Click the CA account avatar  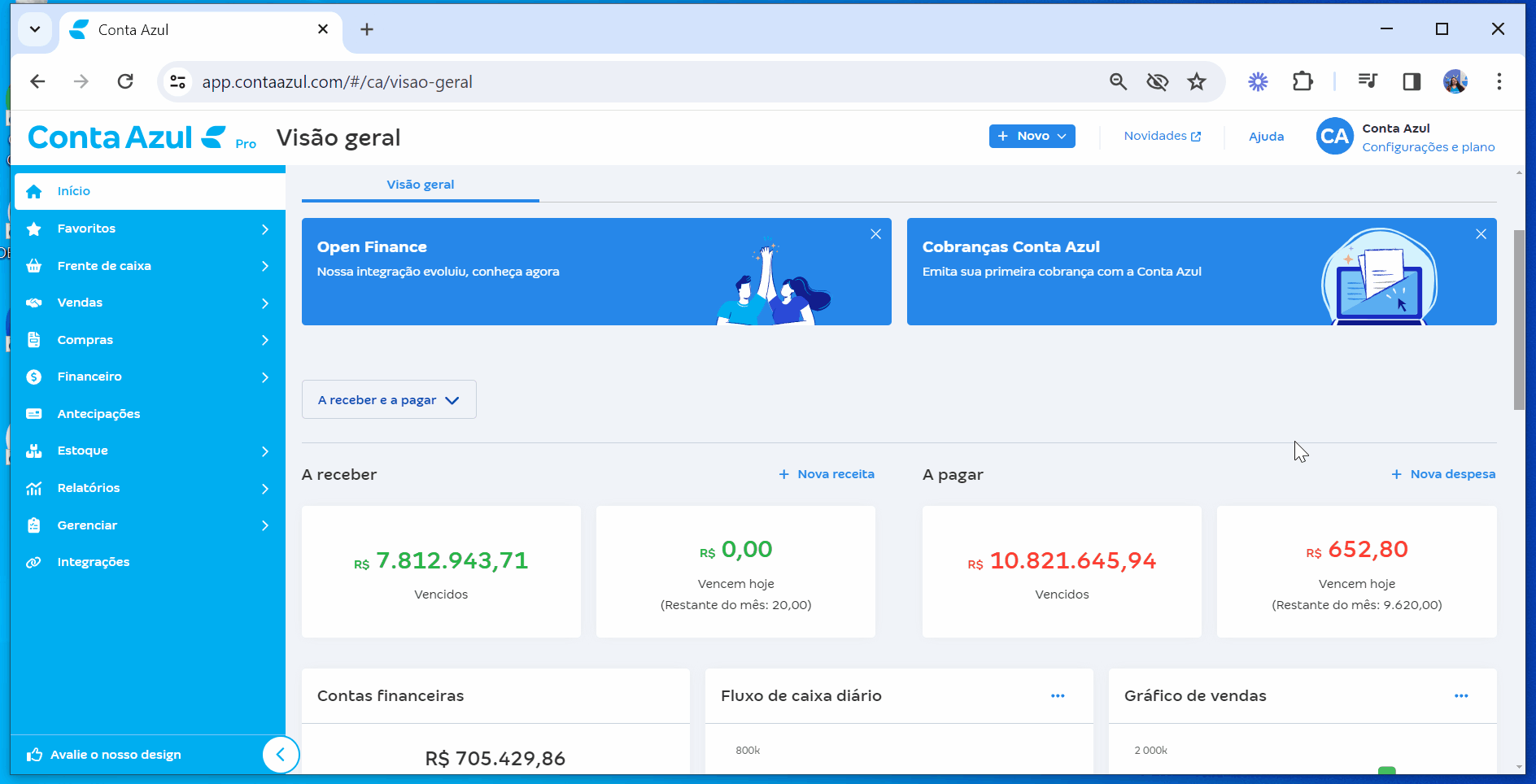point(1334,137)
